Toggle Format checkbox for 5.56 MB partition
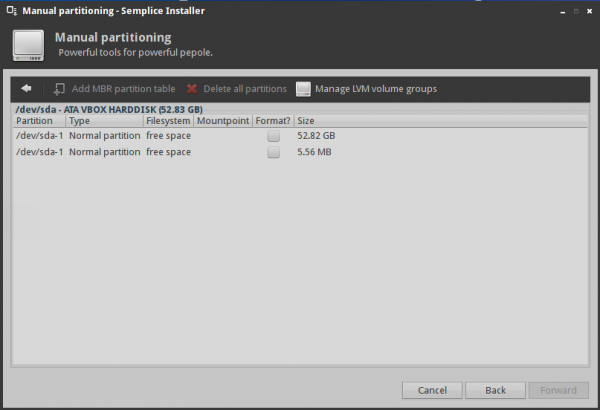Screen dimensions: 600x410 (x=273, y=152)
